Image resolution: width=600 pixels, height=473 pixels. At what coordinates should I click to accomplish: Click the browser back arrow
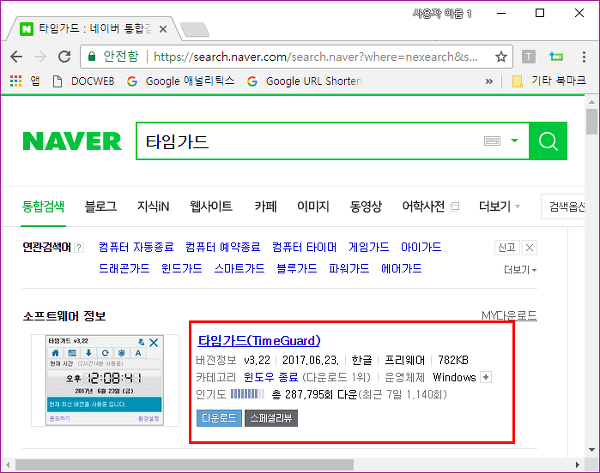16,57
